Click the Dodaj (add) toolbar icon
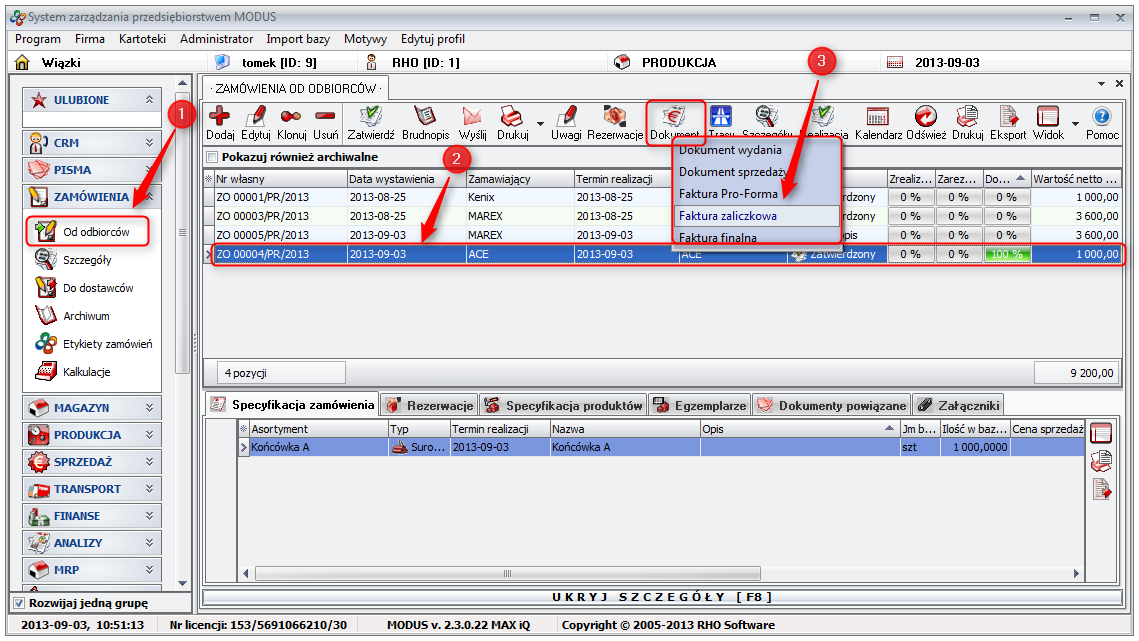 pyautogui.click(x=218, y=119)
